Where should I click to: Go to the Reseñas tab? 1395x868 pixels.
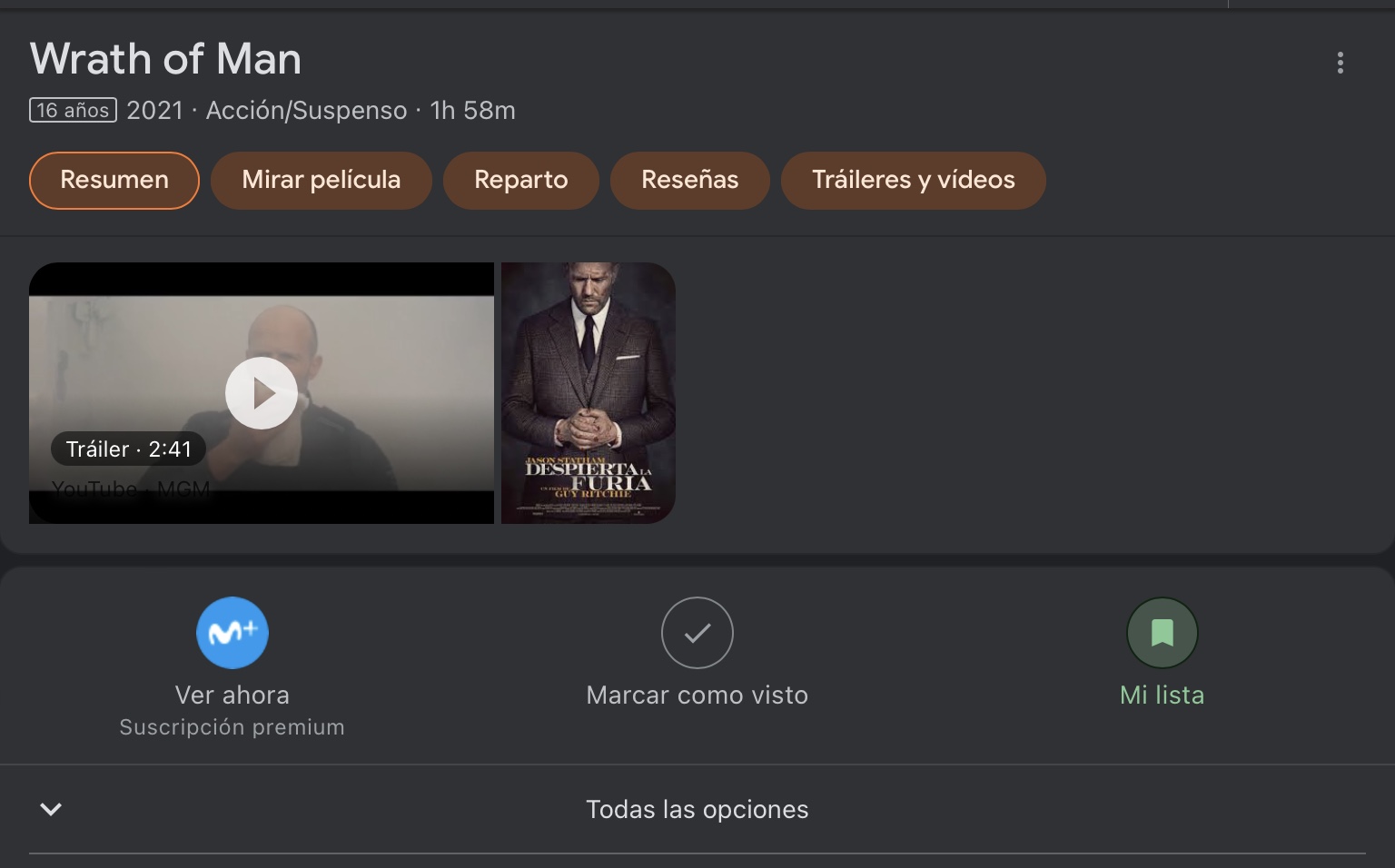pos(690,180)
